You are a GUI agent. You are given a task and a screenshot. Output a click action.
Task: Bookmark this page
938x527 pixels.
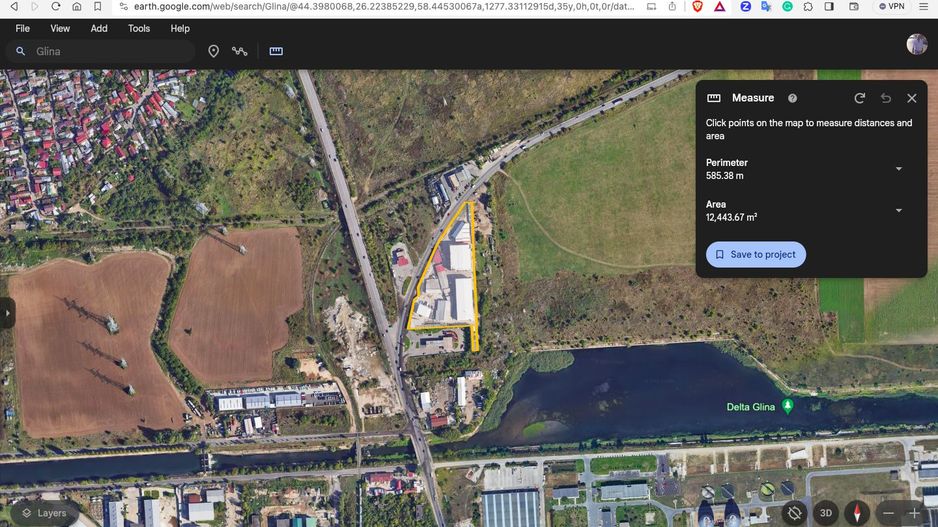pos(98,7)
